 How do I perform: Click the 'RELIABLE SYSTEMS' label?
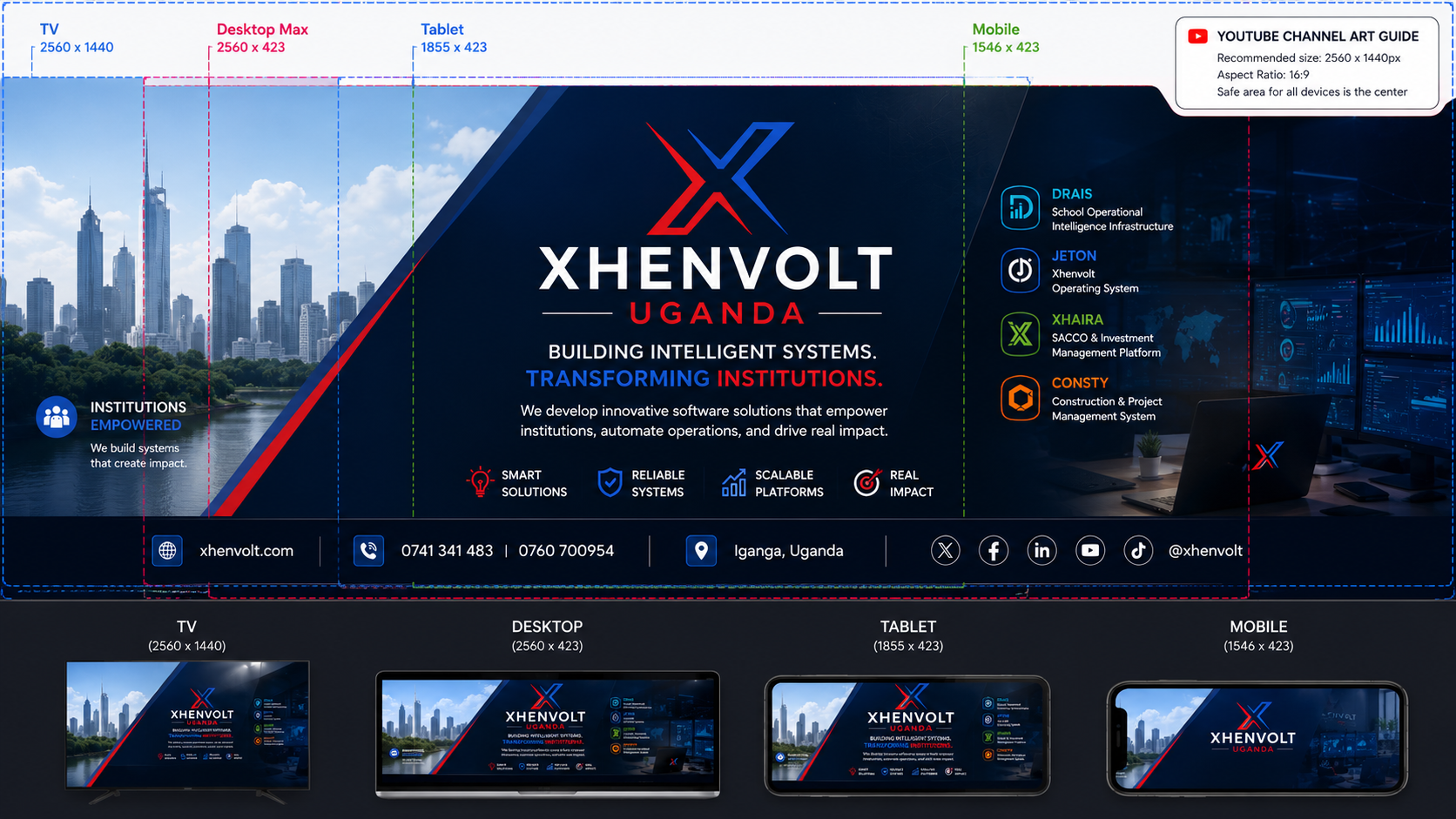coord(657,483)
